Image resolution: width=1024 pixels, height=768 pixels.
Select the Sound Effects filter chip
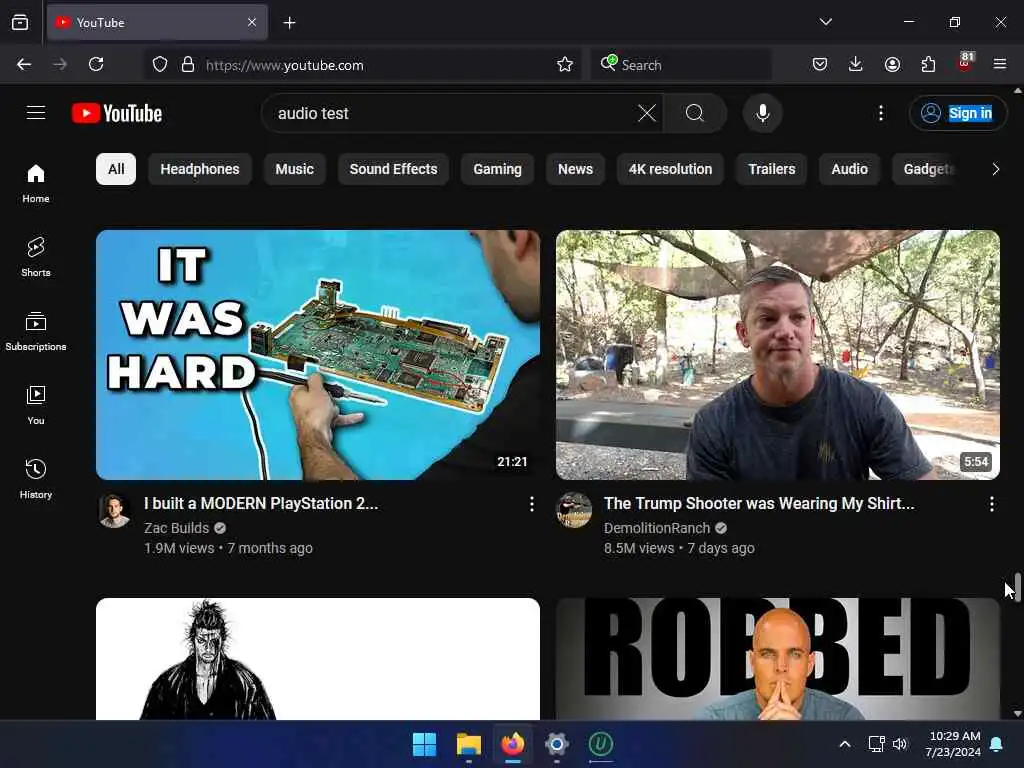[393, 169]
